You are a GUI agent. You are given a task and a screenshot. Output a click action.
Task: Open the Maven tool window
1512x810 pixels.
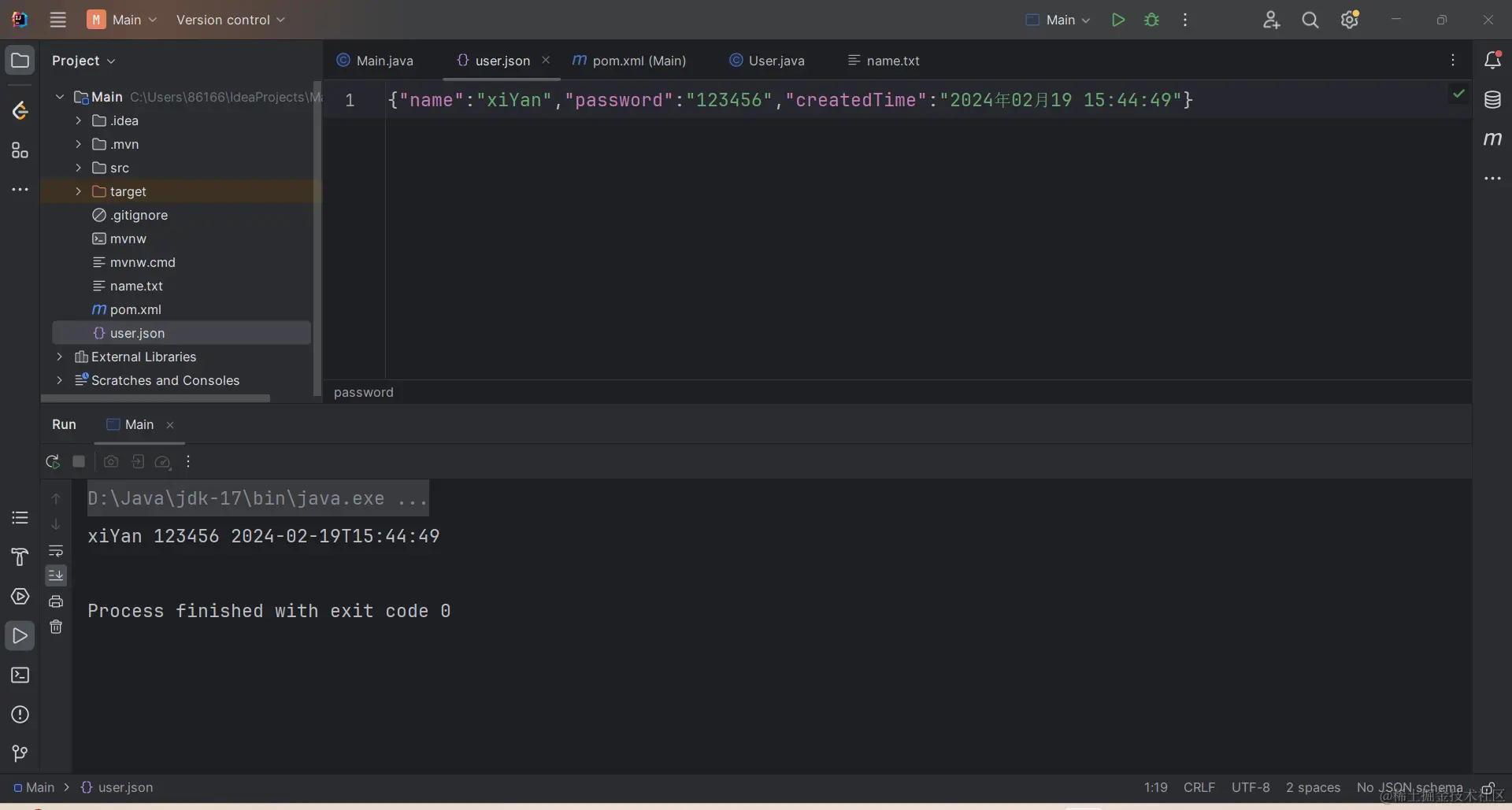pyautogui.click(x=1492, y=139)
